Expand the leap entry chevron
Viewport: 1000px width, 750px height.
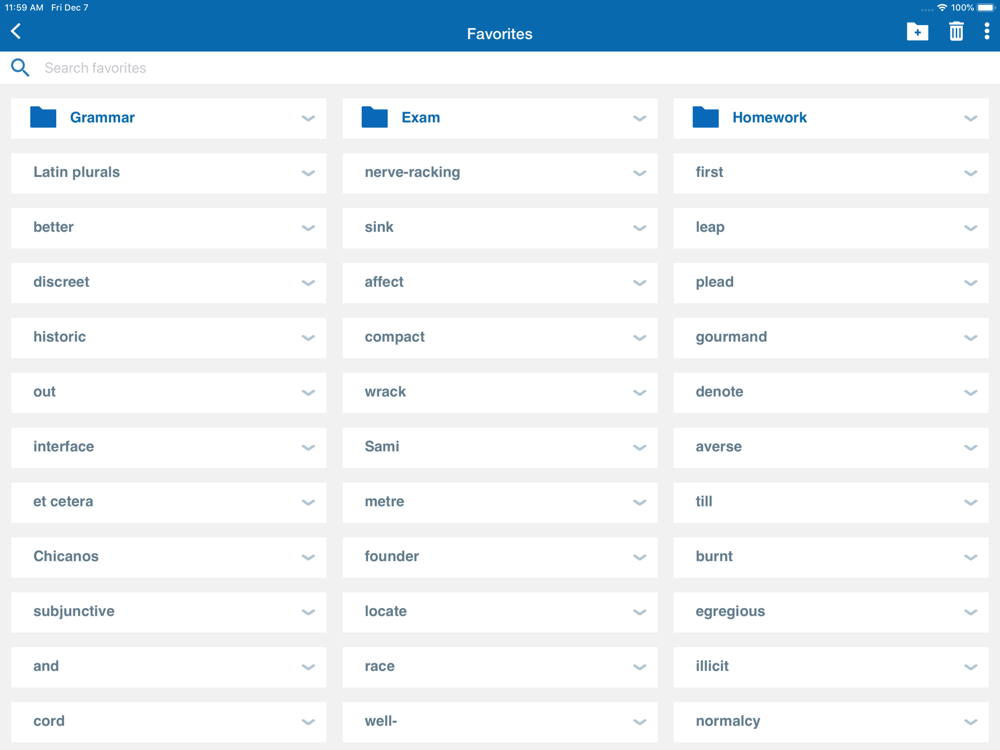pos(971,228)
